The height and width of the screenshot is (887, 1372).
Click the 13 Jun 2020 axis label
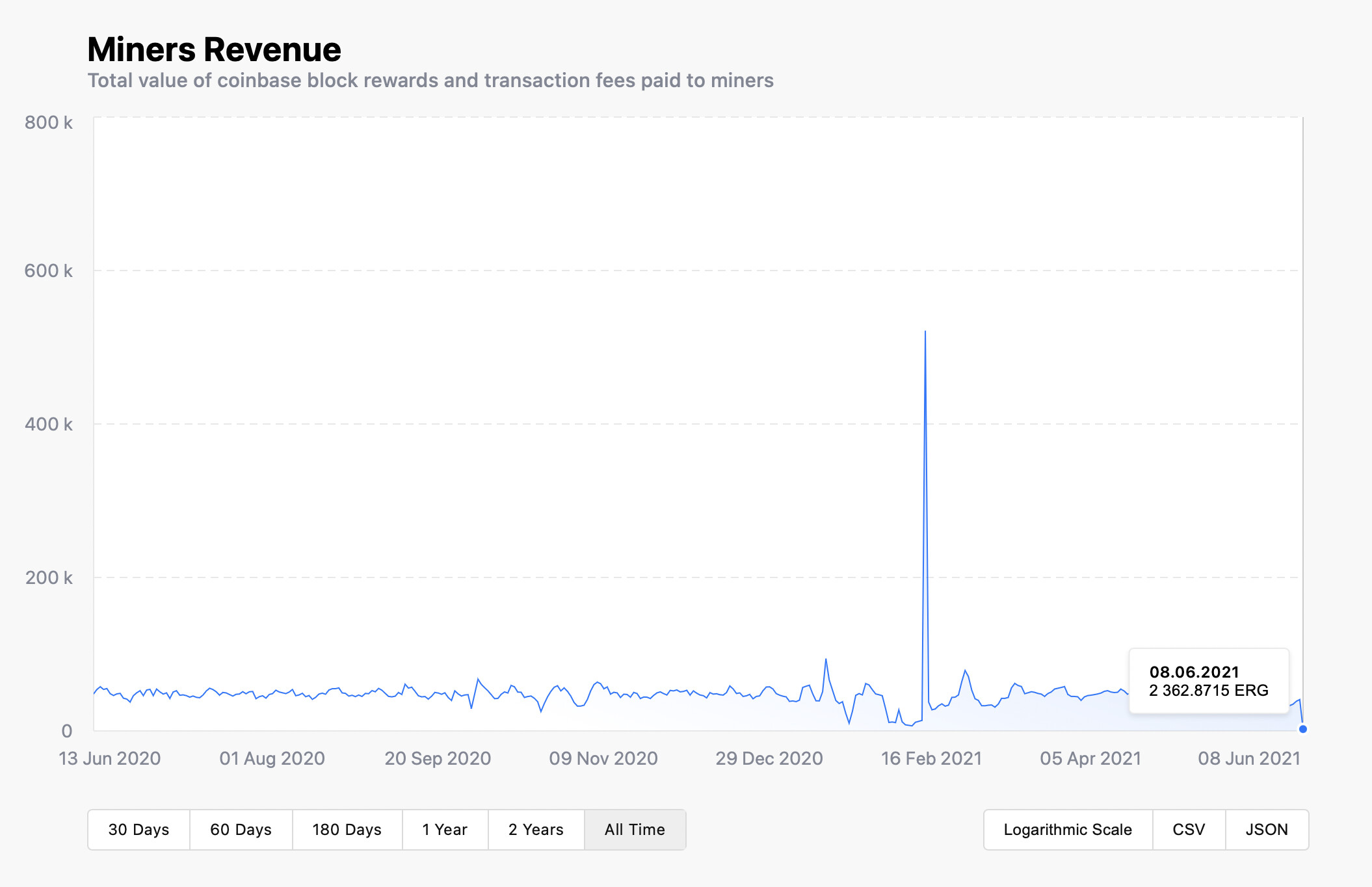110,758
